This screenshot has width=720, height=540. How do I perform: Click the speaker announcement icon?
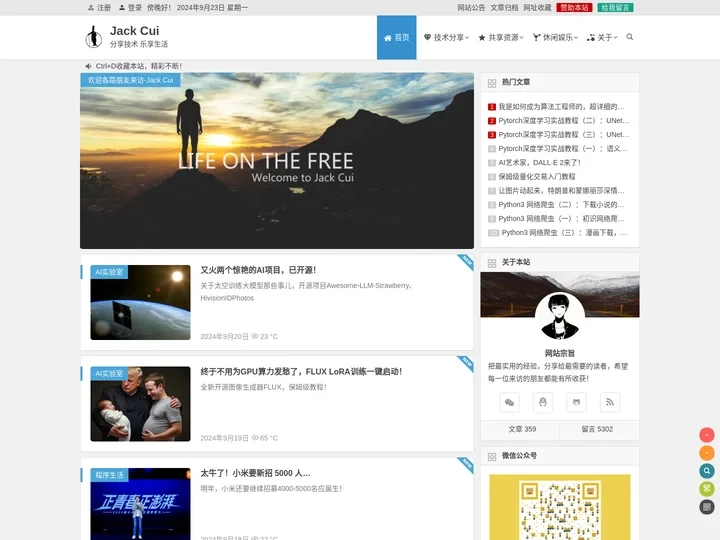tap(88, 66)
